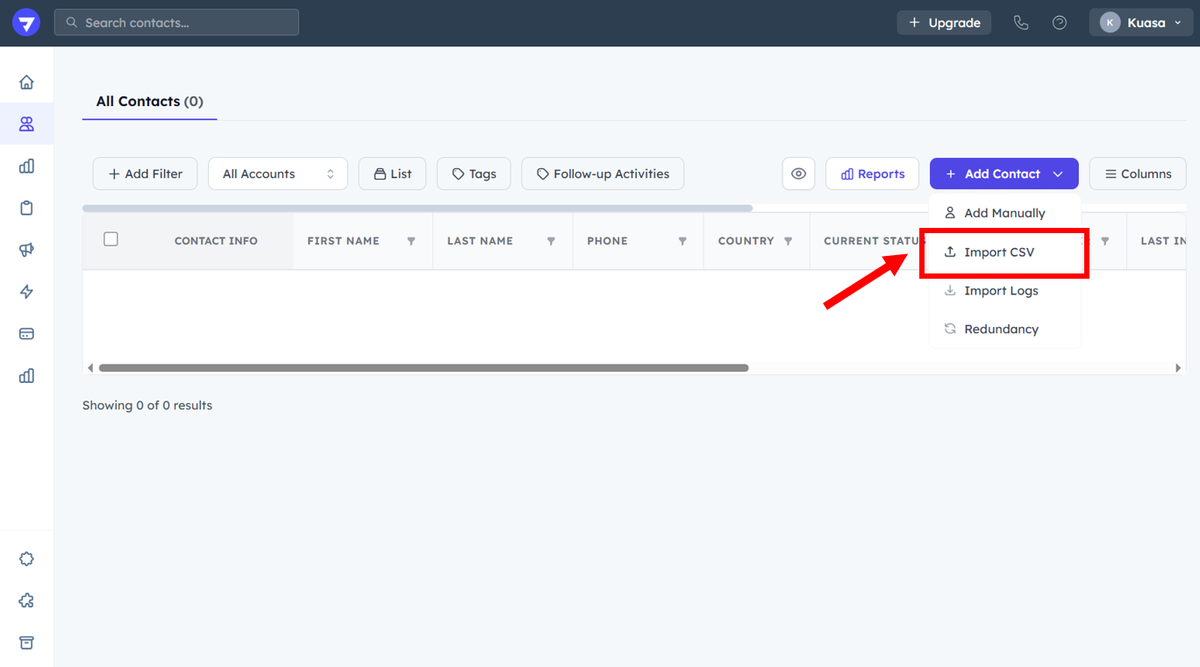Toggle the eye visibility button
The height and width of the screenshot is (667, 1200).
tap(798, 174)
